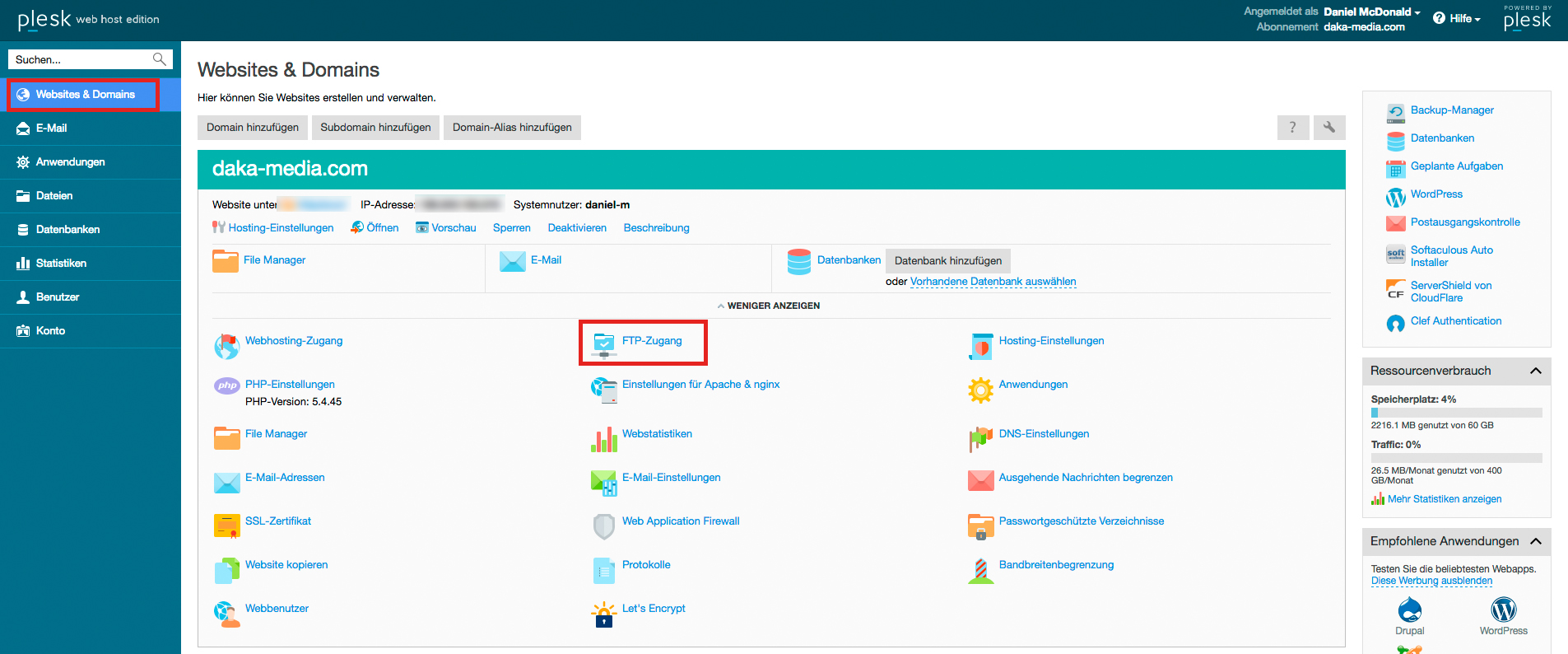Select E-Mail in the left navigation
This screenshot has height=654, width=1568.
click(51, 128)
